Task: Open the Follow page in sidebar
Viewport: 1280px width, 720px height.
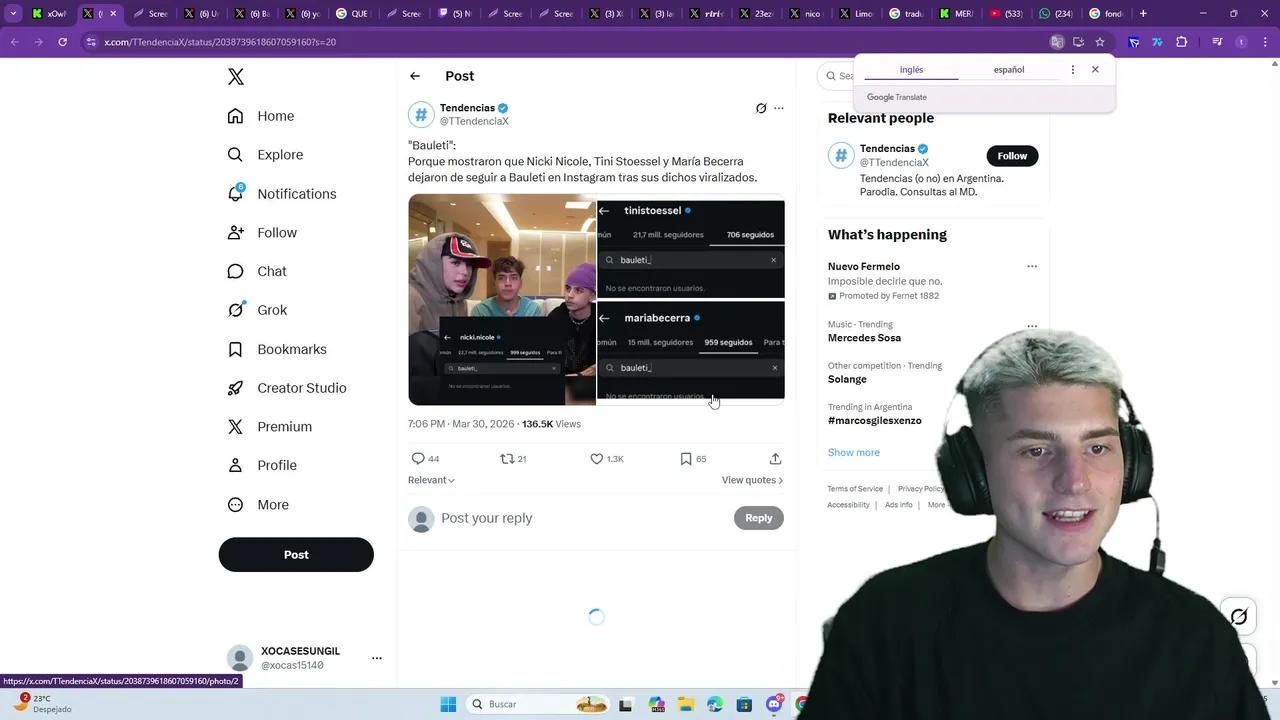Action: coord(262,233)
